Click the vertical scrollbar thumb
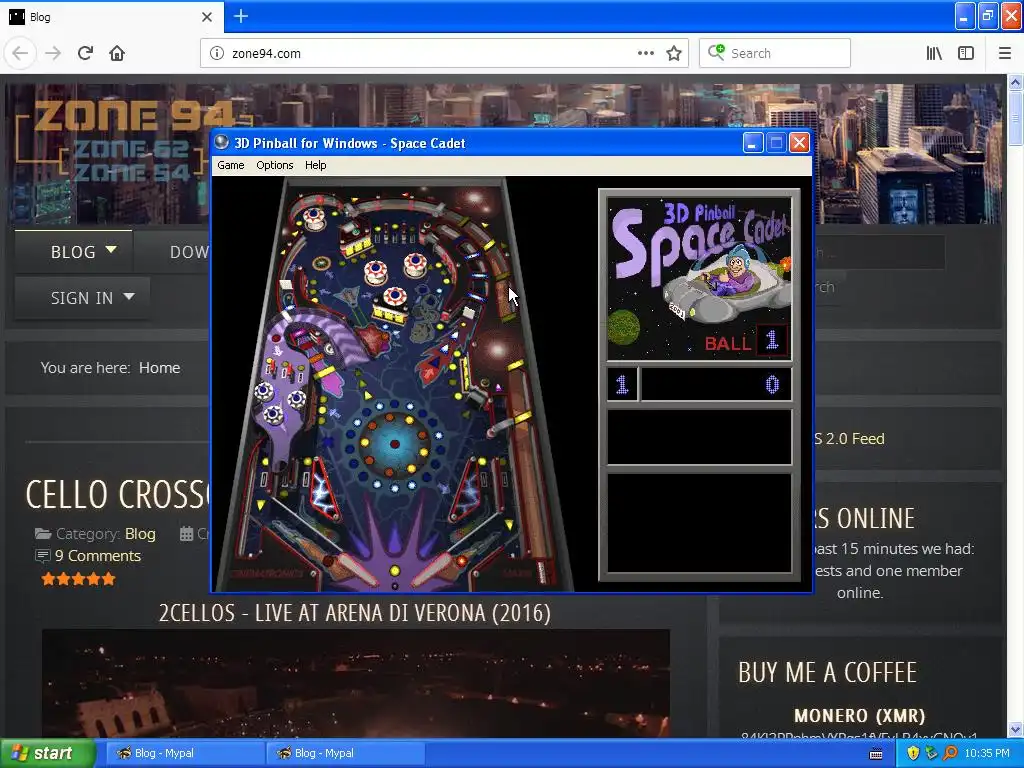The image size is (1024, 768). [x=1015, y=118]
